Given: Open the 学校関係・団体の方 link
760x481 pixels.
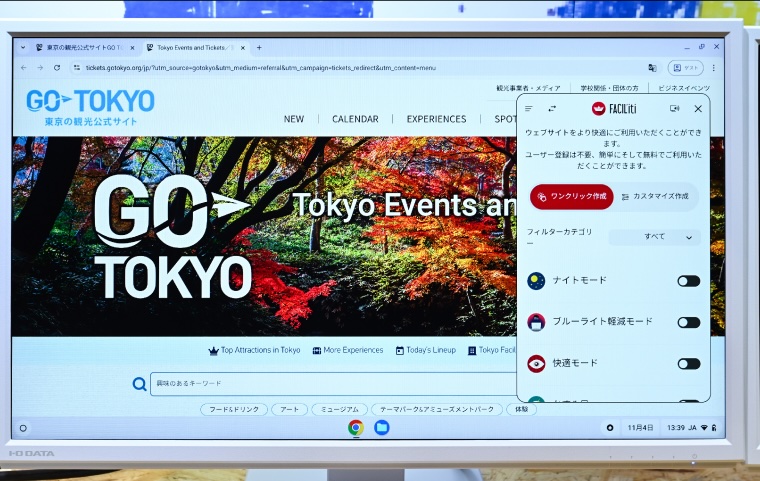Looking at the screenshot, I should [609, 88].
